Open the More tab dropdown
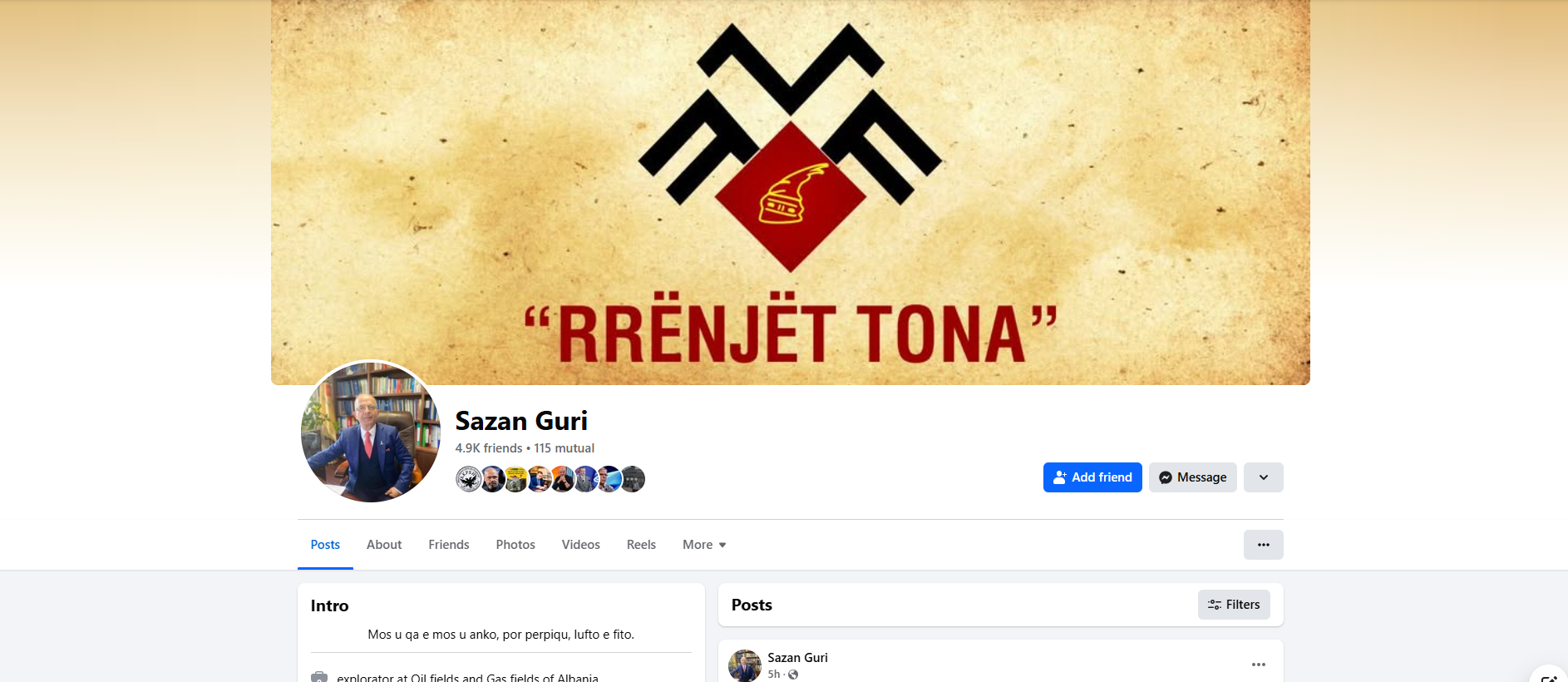Image resolution: width=1568 pixels, height=682 pixels. pos(704,545)
